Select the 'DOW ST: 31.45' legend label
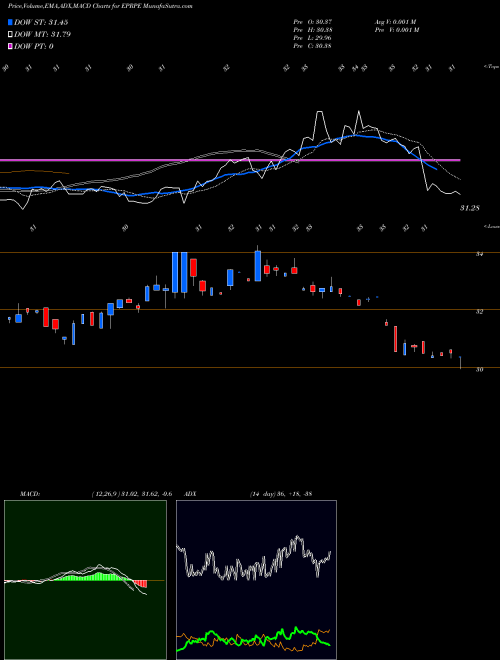 [x=41, y=22]
